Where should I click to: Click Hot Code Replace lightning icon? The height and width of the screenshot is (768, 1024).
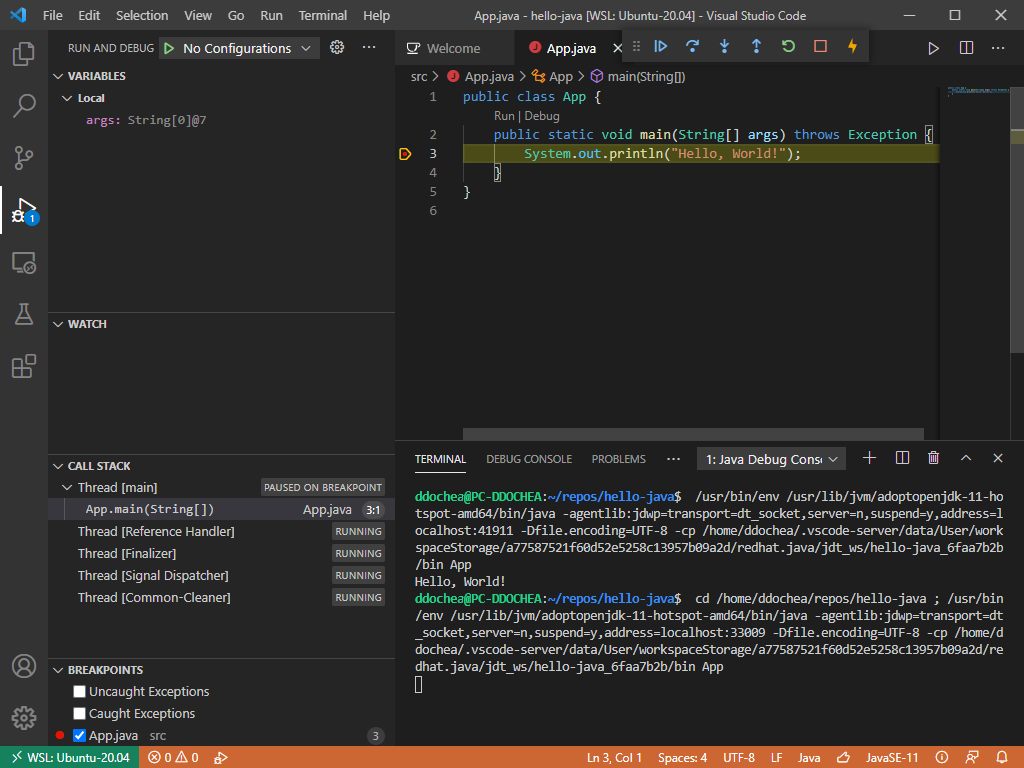pyautogui.click(x=852, y=46)
